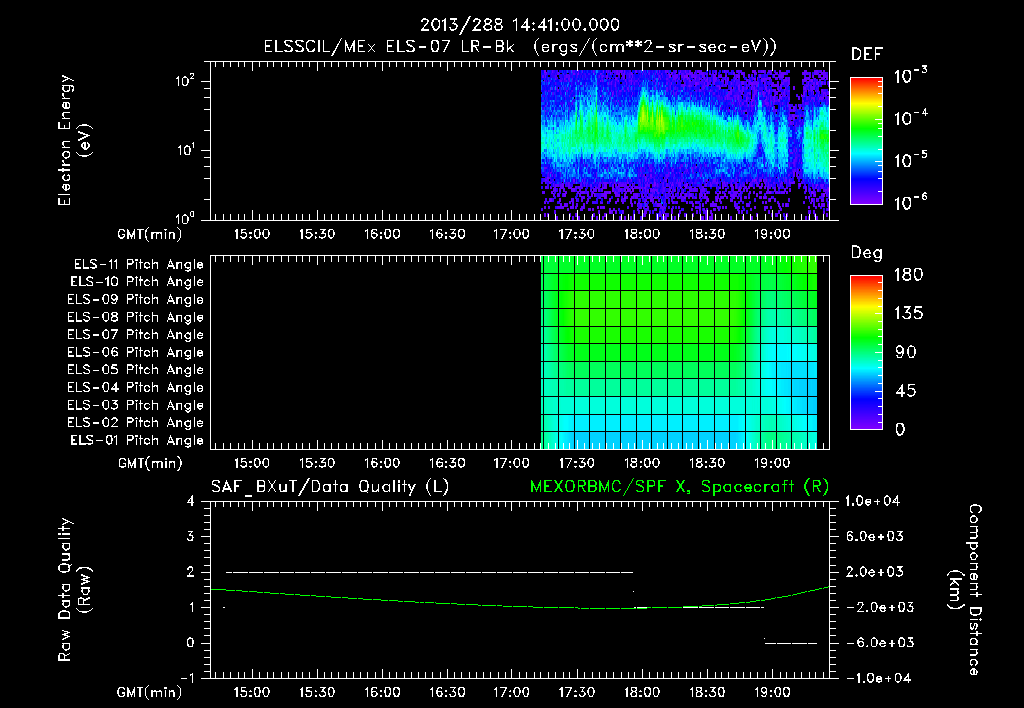Click the 1.0e+04 right axis value
This screenshot has height=708, width=1024.
coord(872,501)
